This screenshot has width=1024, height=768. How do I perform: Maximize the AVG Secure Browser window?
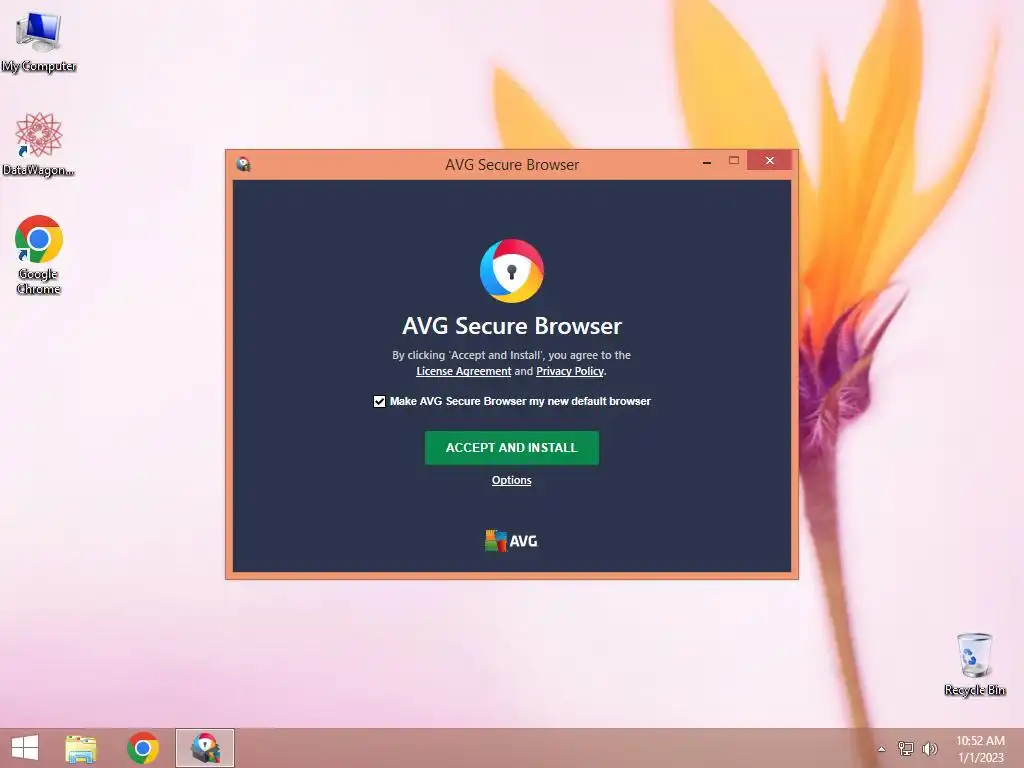click(x=734, y=161)
